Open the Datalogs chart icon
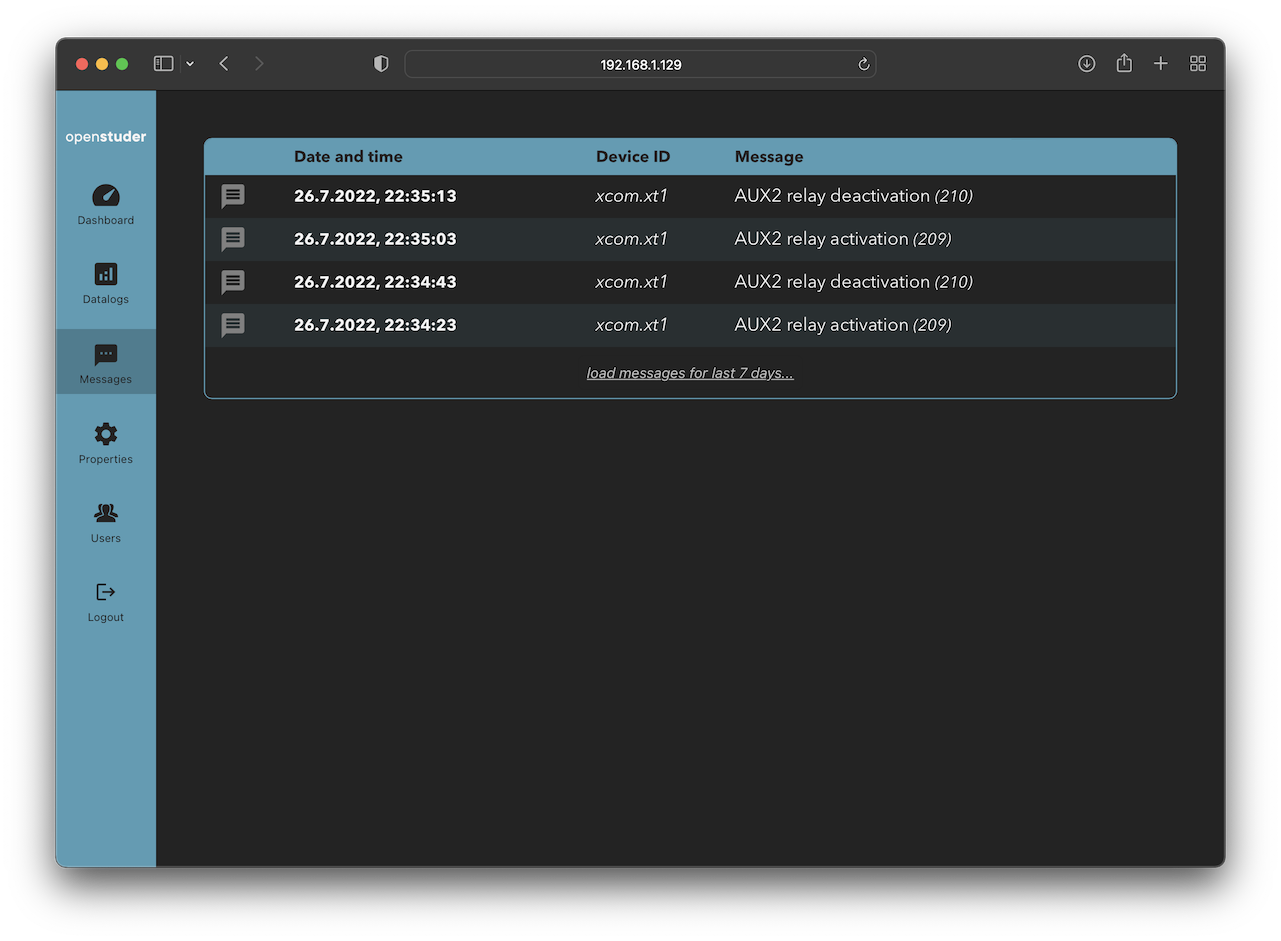The width and height of the screenshot is (1281, 941). tap(106, 274)
